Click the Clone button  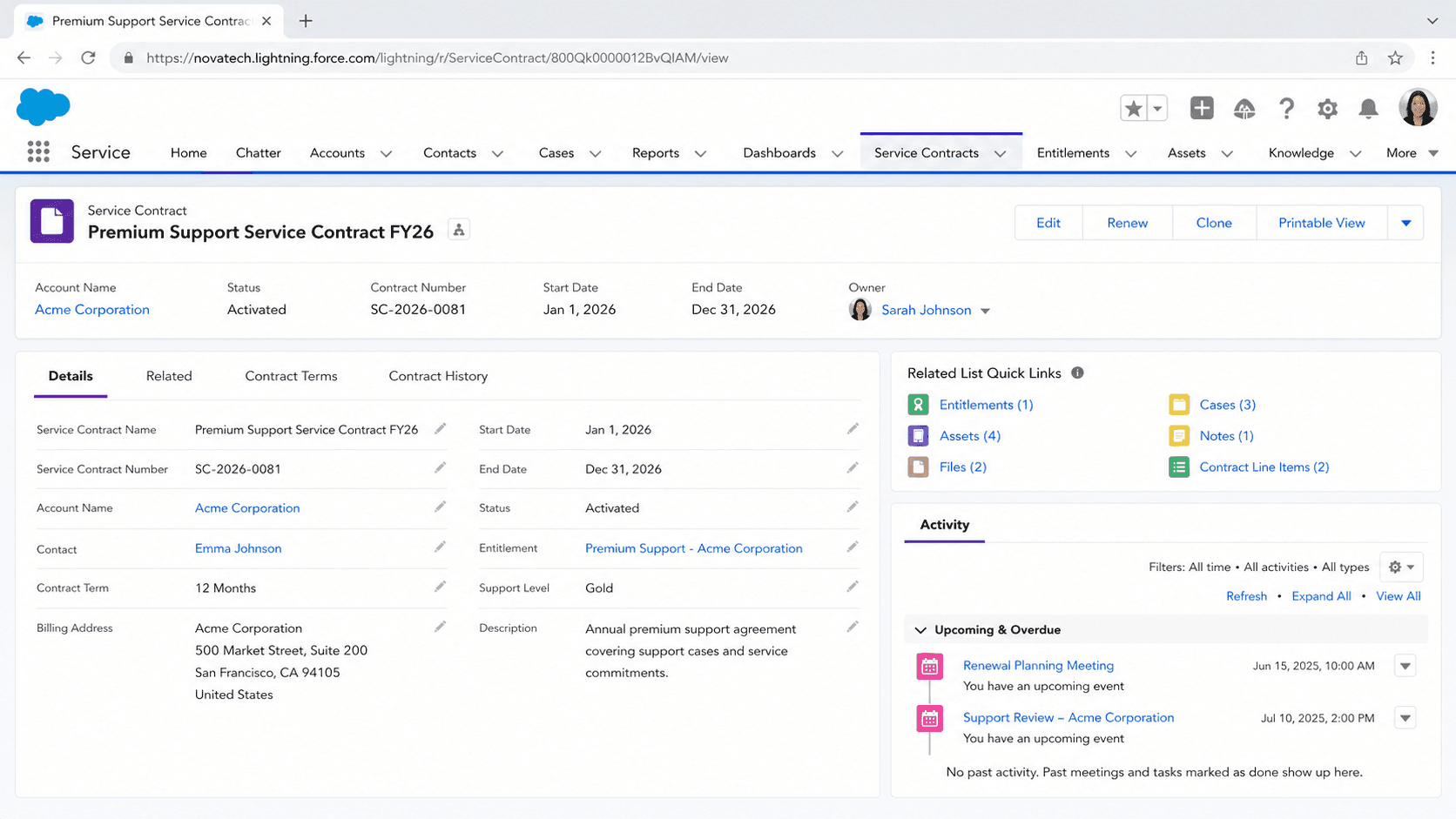coord(1214,223)
